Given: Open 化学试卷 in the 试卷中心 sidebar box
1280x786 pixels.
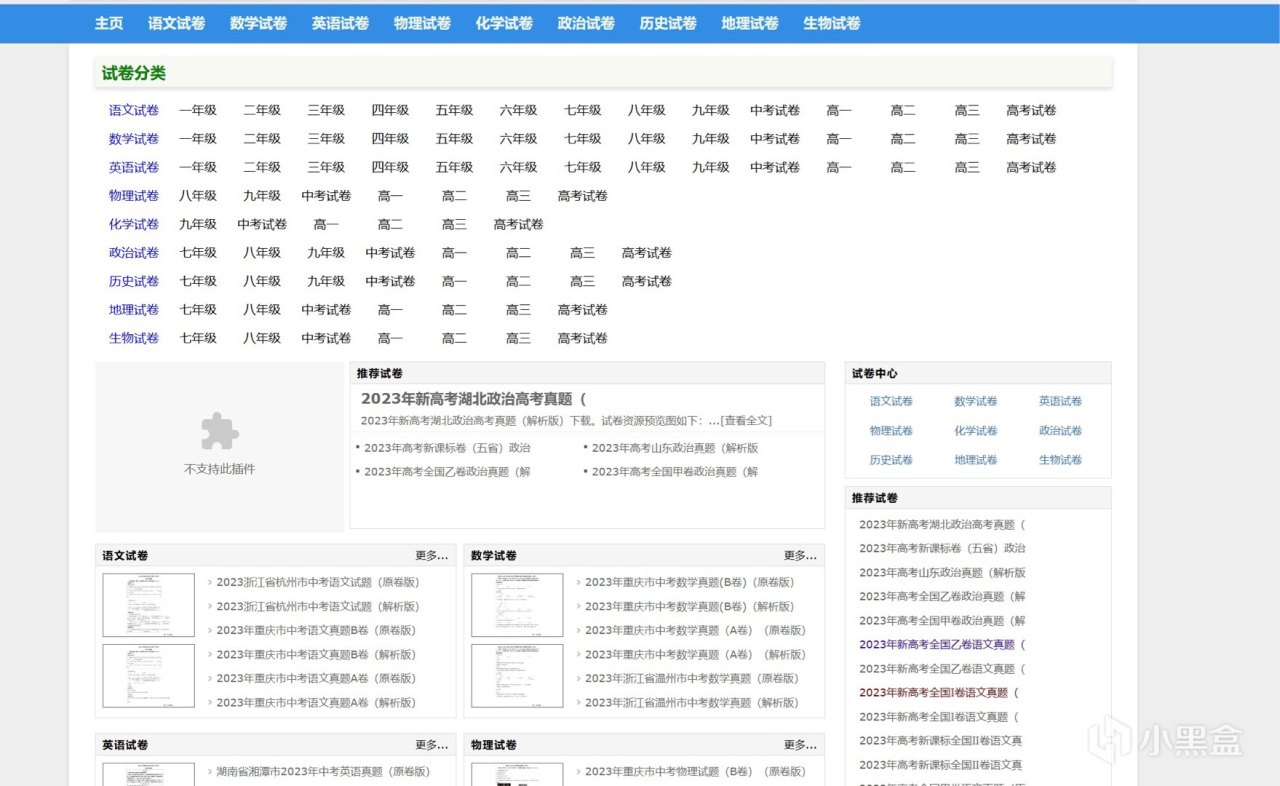Looking at the screenshot, I should (x=976, y=431).
